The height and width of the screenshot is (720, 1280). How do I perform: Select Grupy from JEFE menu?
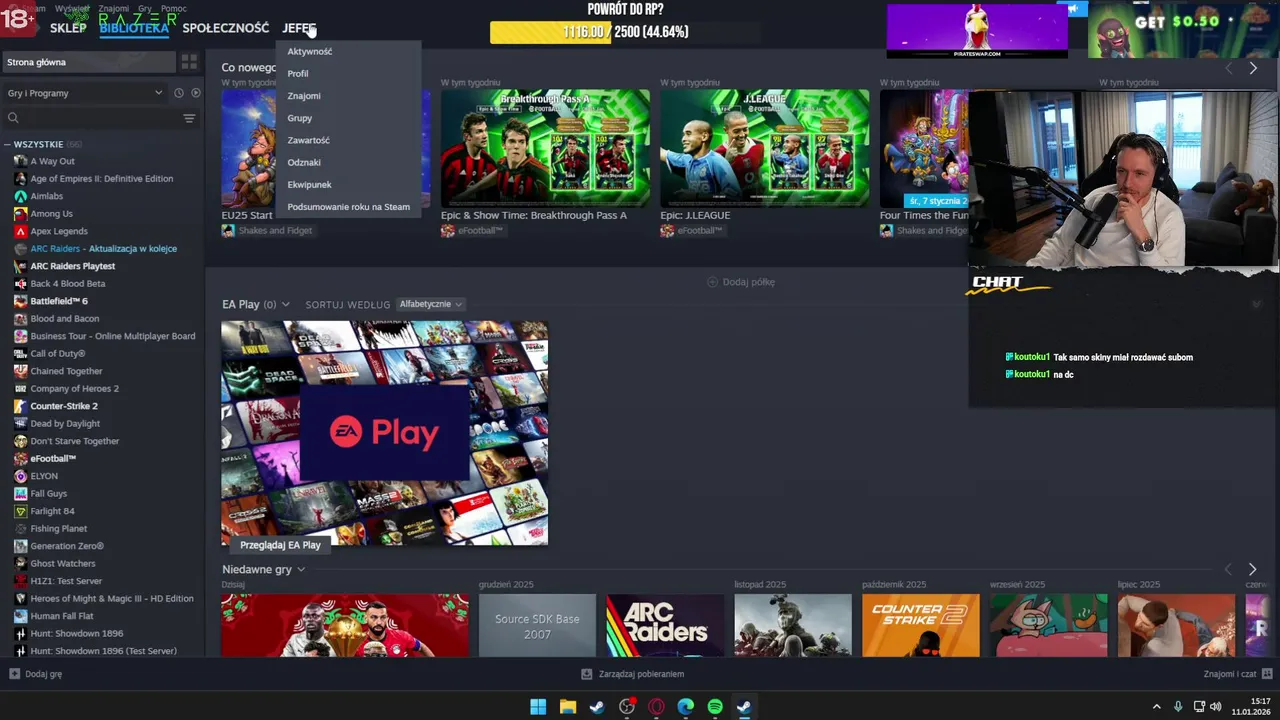(x=300, y=118)
